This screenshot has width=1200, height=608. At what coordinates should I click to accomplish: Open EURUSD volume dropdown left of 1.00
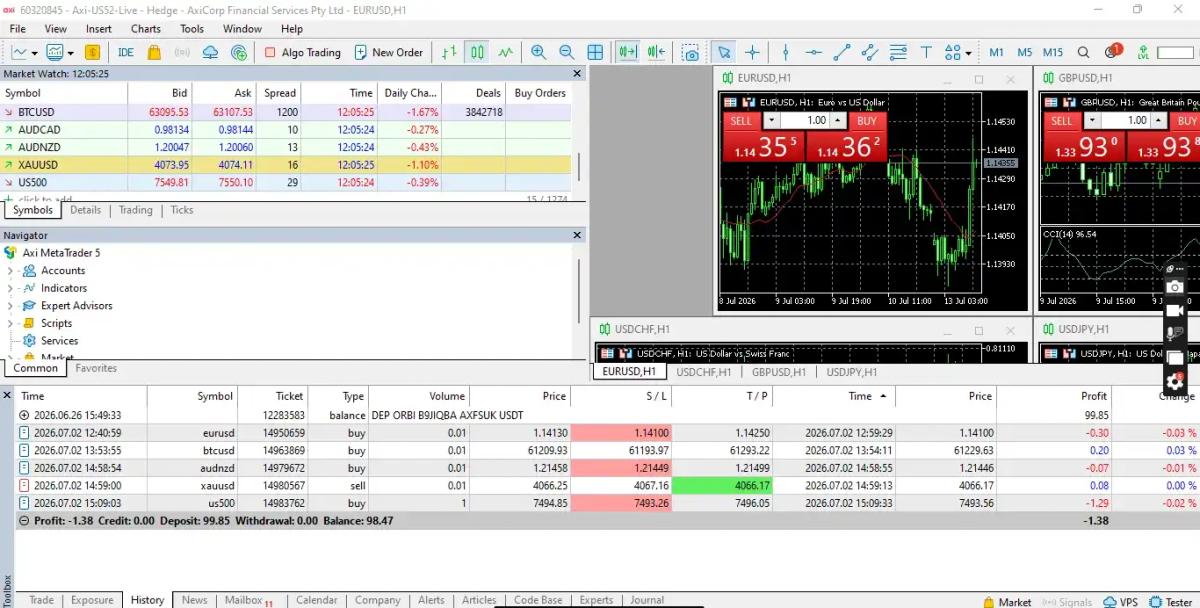click(x=771, y=121)
